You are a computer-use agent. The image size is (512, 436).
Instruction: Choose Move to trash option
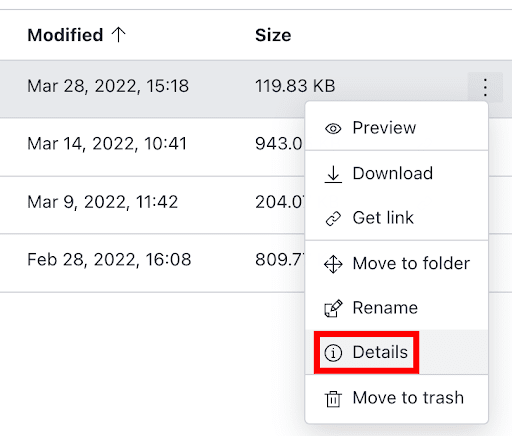pyautogui.click(x=397, y=398)
